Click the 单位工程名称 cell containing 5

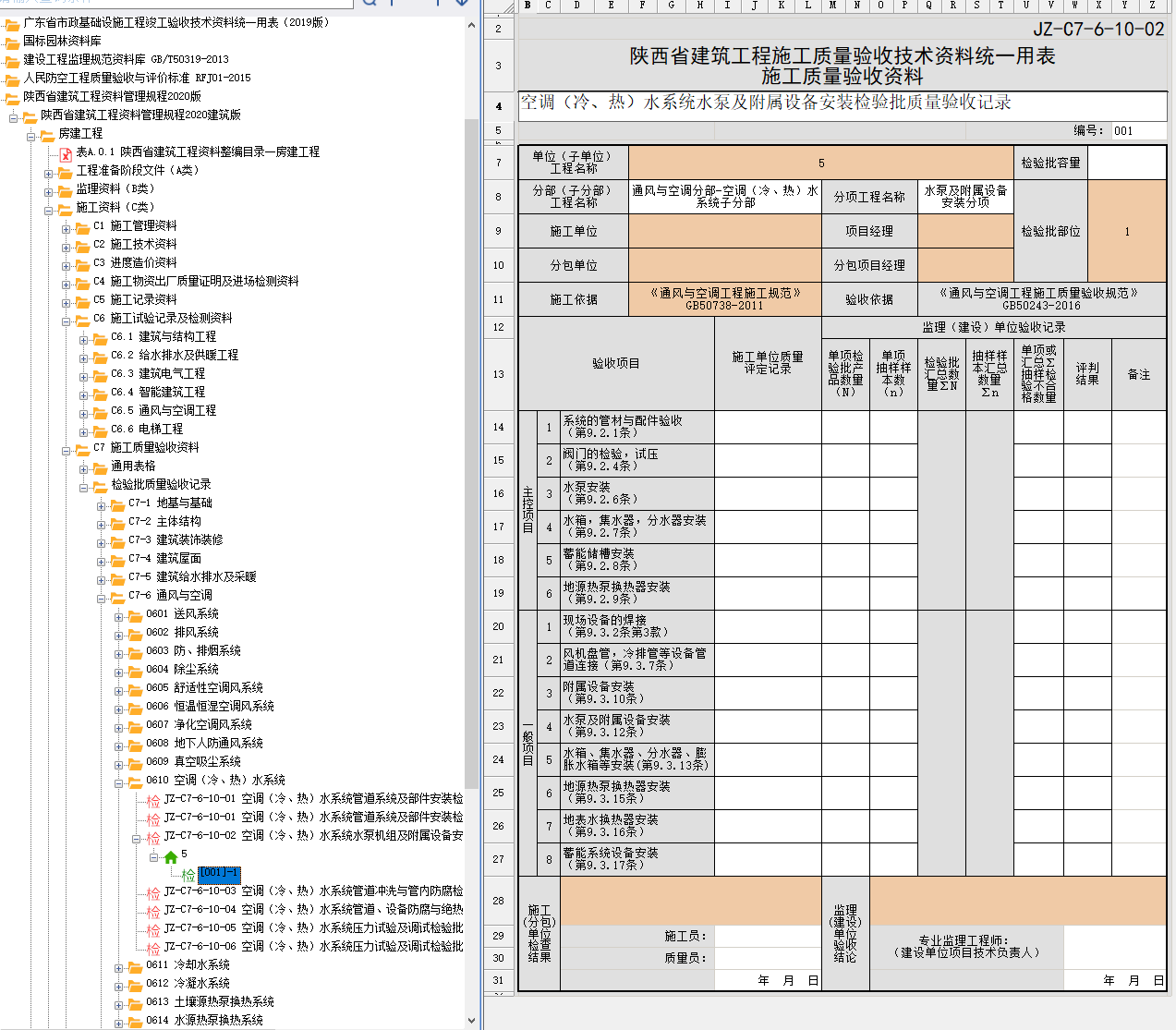click(x=821, y=163)
